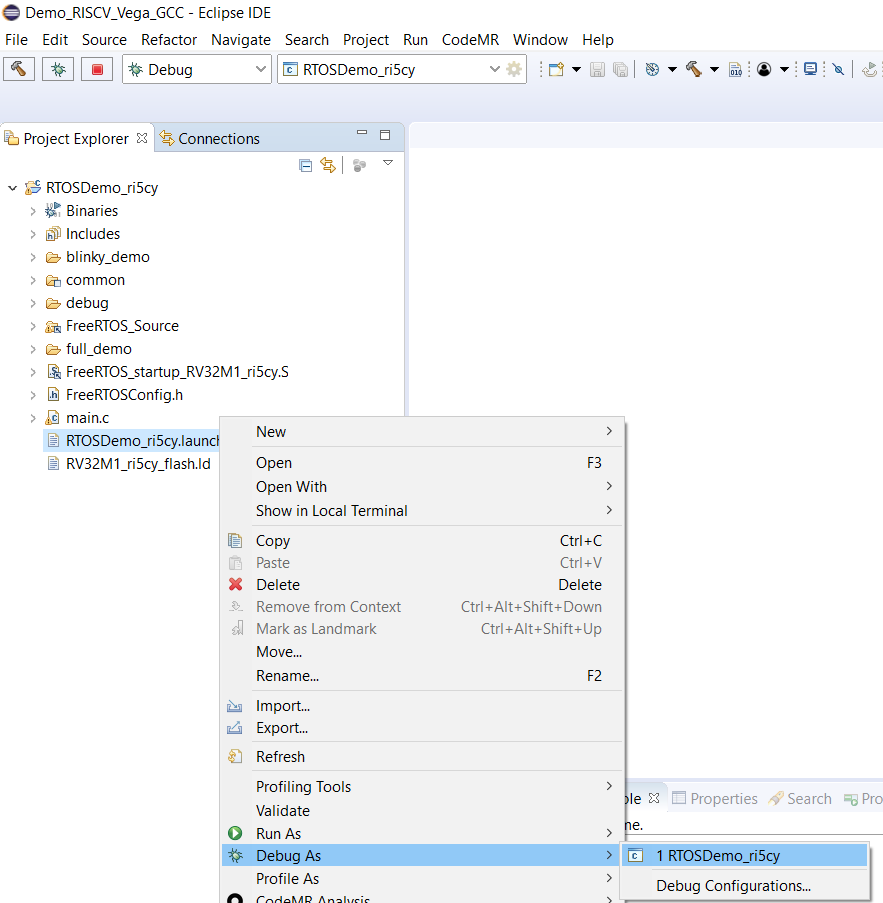Switch to the Connections tab
This screenshot has height=903, width=883.
(x=210, y=138)
